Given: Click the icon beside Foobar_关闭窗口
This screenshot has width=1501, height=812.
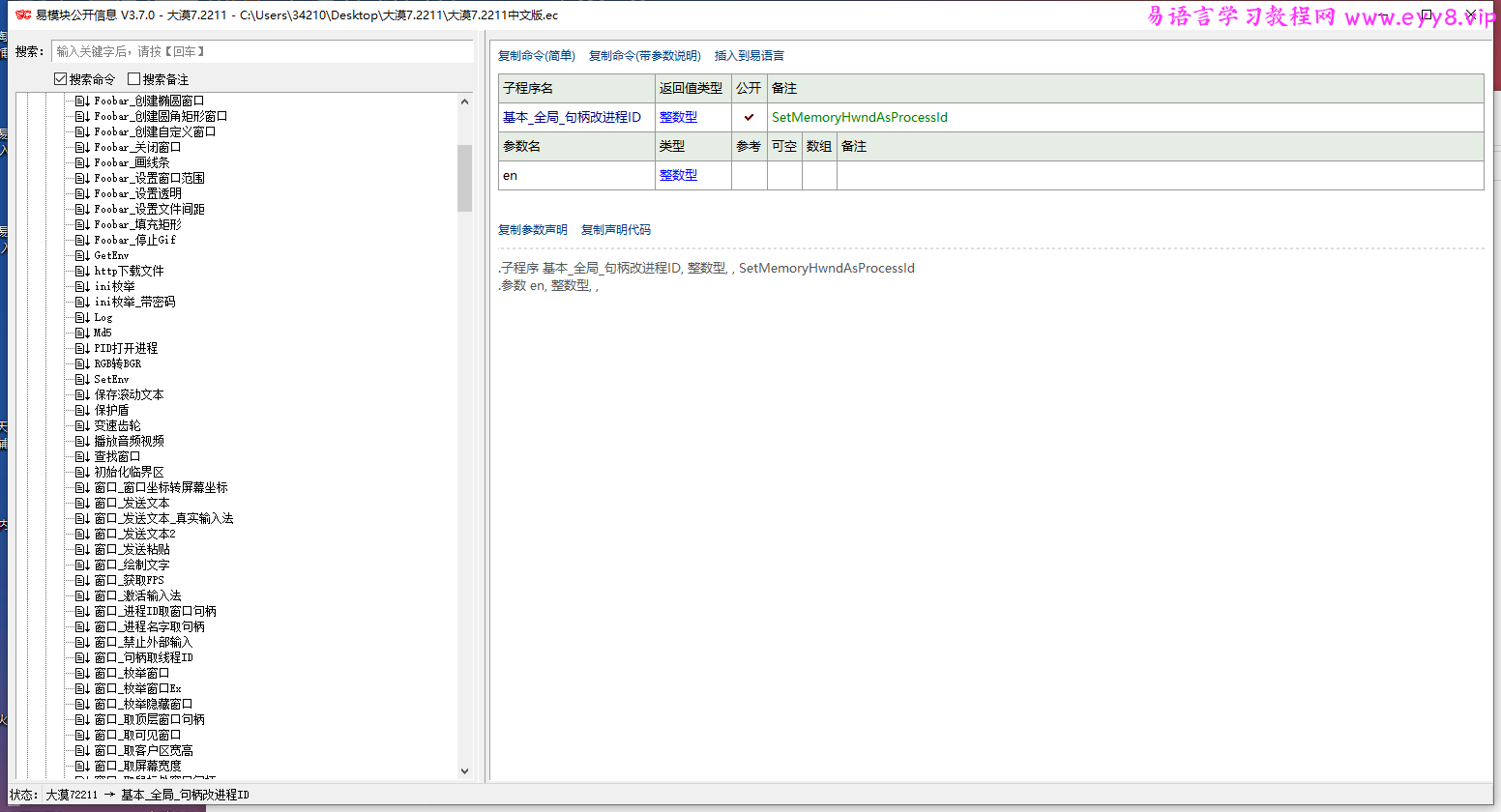Looking at the screenshot, I should click(82, 147).
